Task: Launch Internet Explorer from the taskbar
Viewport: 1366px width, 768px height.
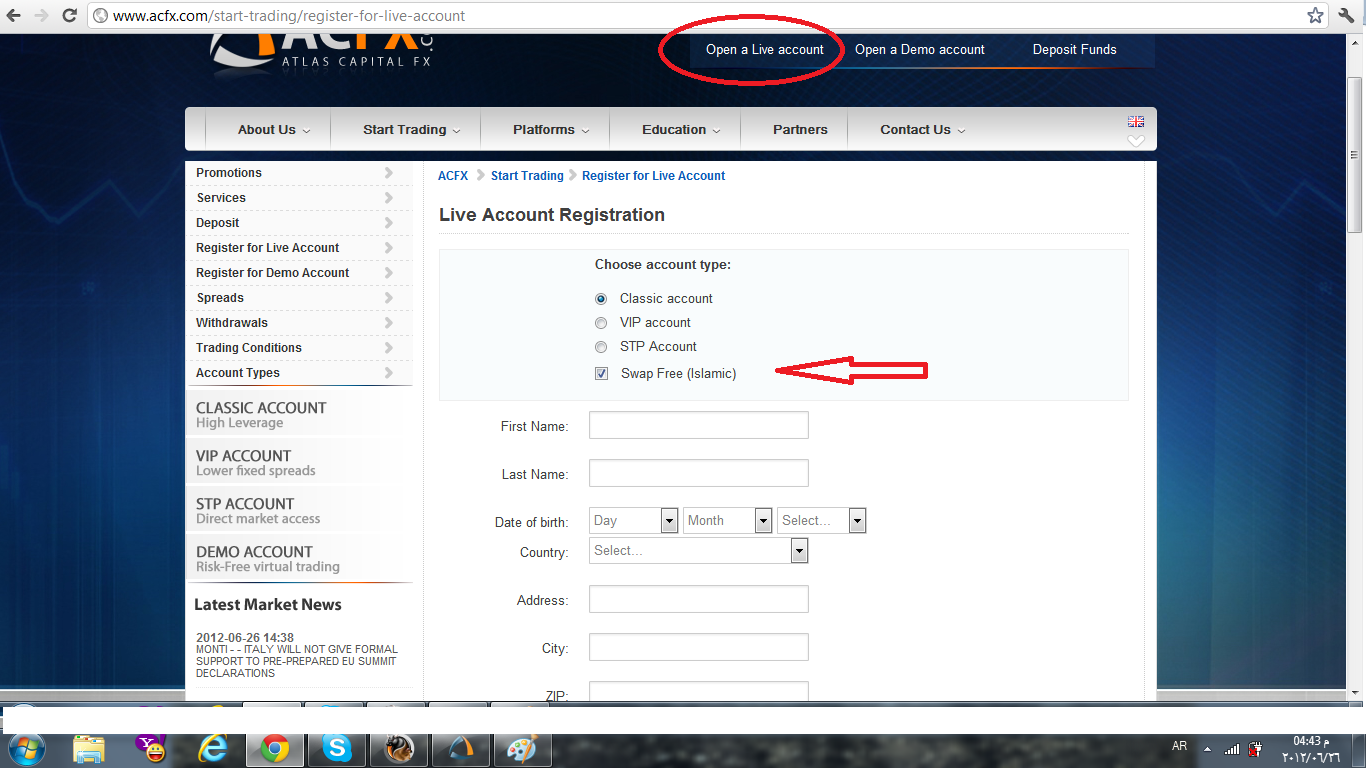Action: tap(213, 748)
